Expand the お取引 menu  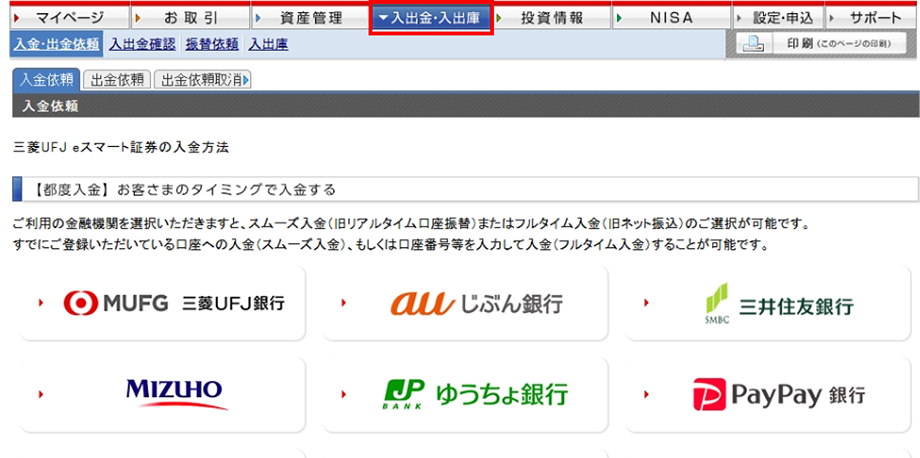coord(188,18)
